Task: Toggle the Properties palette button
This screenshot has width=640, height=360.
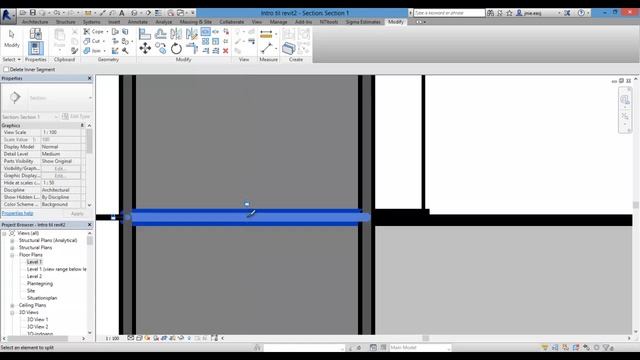Action: 36,48
